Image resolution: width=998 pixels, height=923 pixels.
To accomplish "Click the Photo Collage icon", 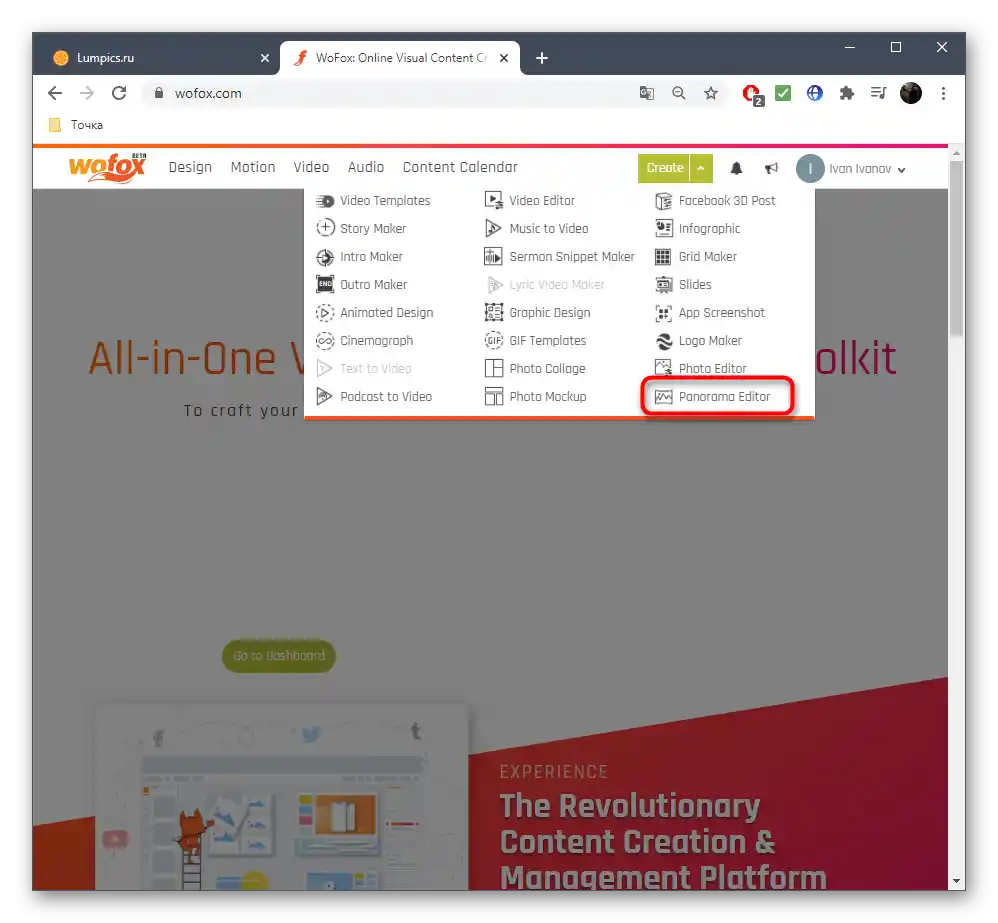I will tap(494, 369).
